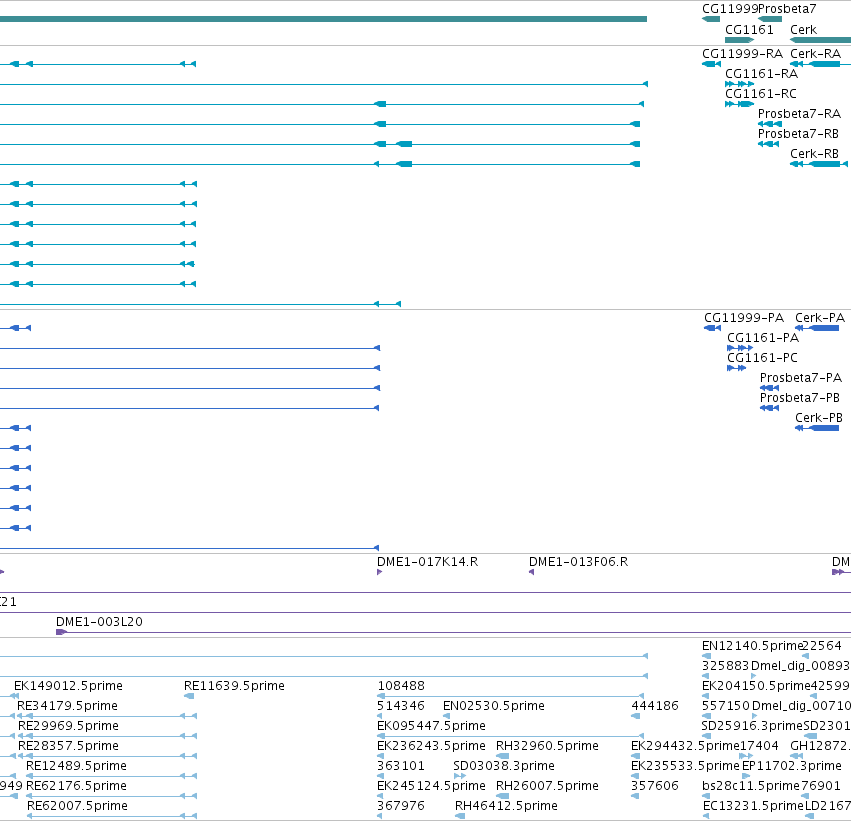
Task: Select the EK149012.5prime EST label
Action: (68, 686)
